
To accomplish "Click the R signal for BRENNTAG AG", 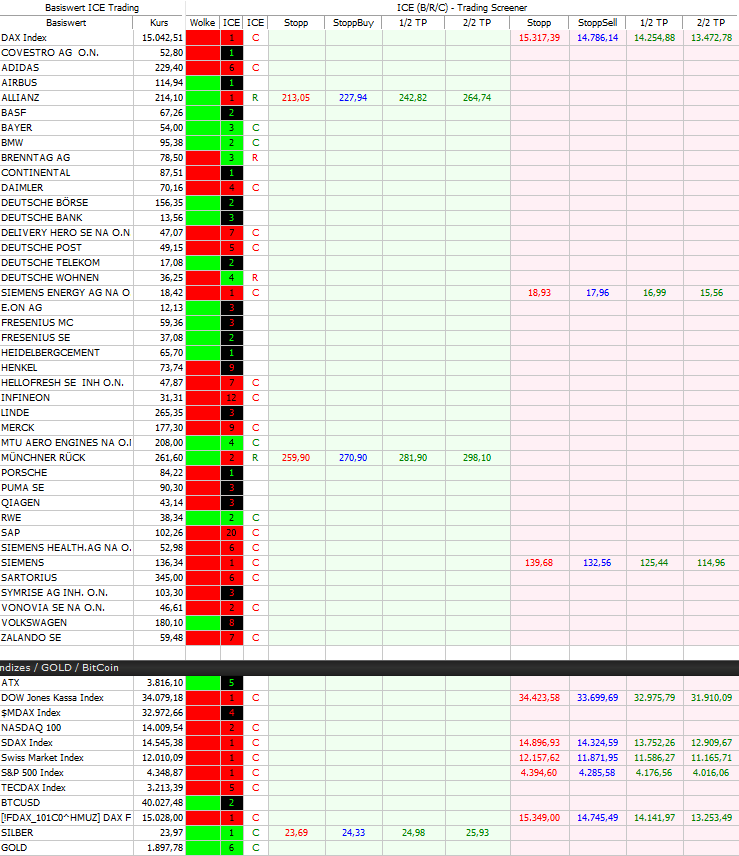I will point(255,158).
